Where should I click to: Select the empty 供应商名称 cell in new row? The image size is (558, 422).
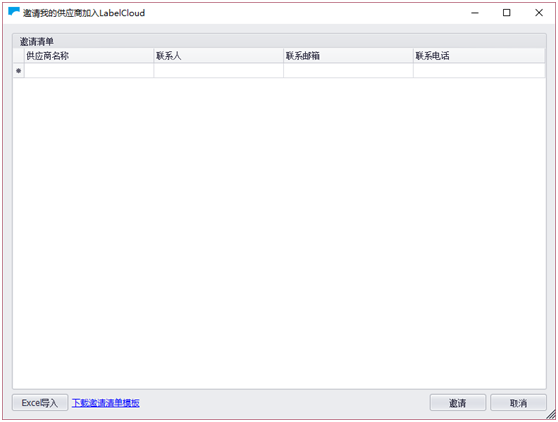(x=89, y=71)
